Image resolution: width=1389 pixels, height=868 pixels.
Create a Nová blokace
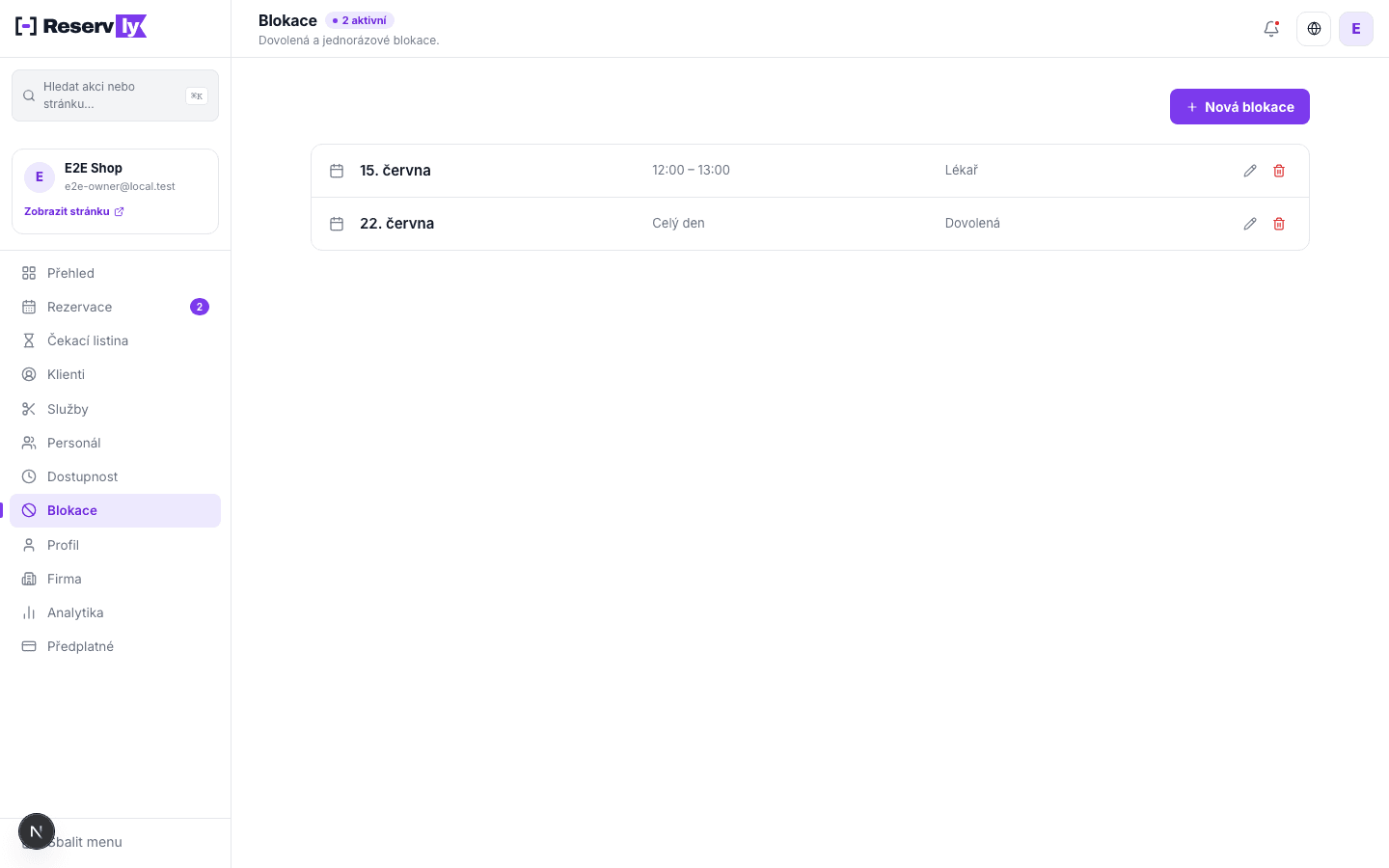pyautogui.click(x=1239, y=107)
